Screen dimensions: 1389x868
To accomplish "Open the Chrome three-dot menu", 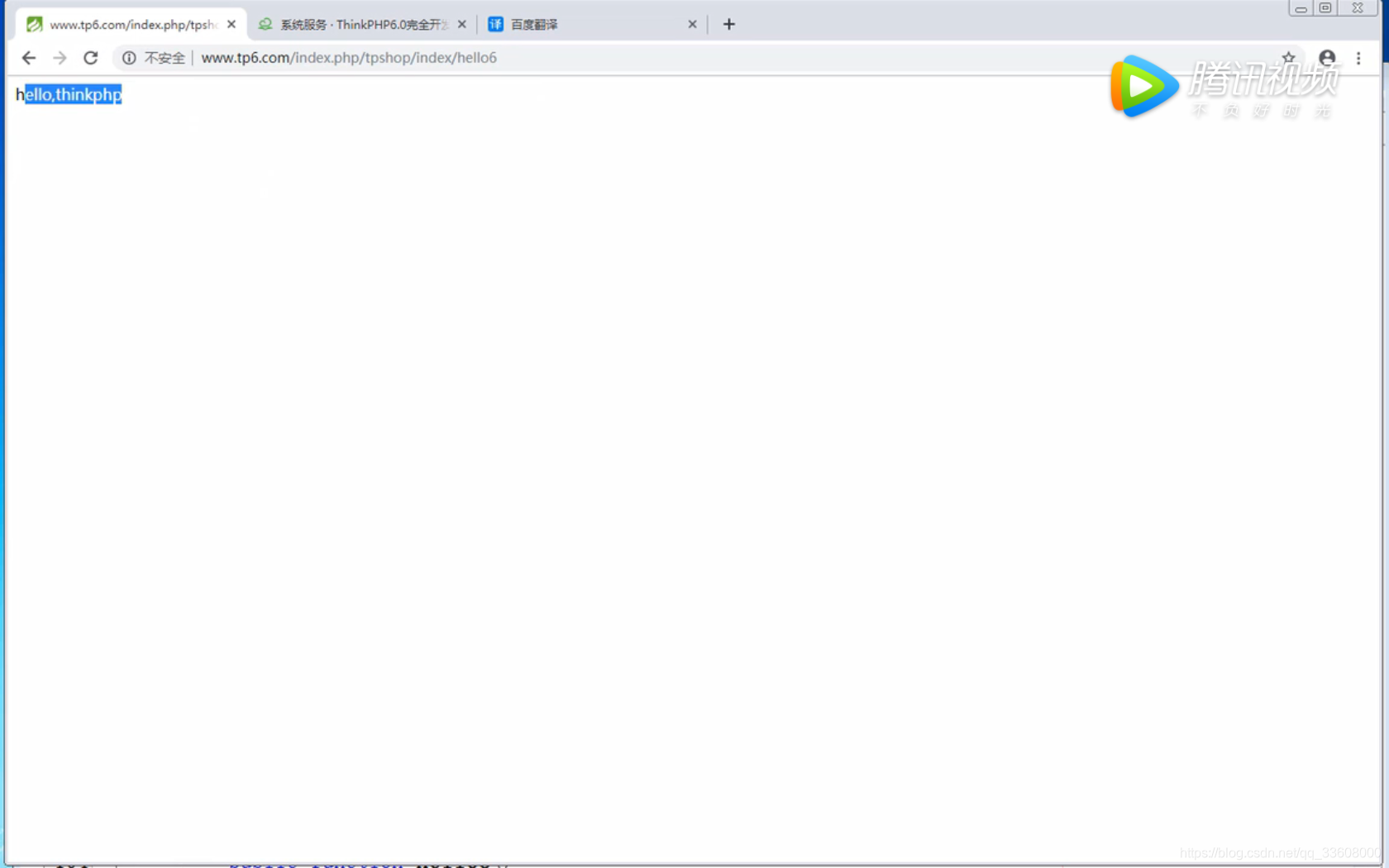I will (1358, 58).
